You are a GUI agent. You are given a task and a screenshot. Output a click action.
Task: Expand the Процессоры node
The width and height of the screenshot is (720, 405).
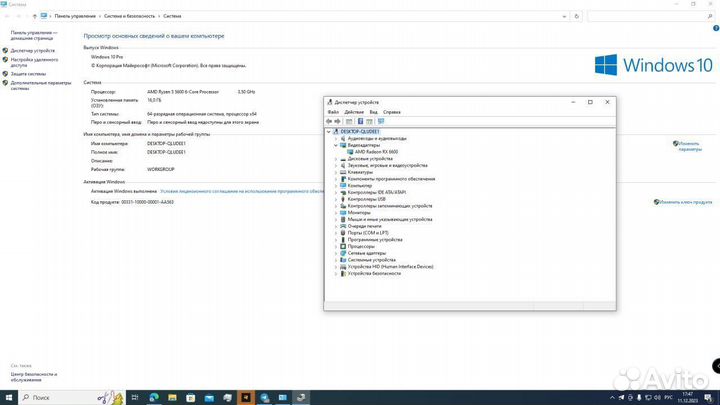pyautogui.click(x=336, y=246)
